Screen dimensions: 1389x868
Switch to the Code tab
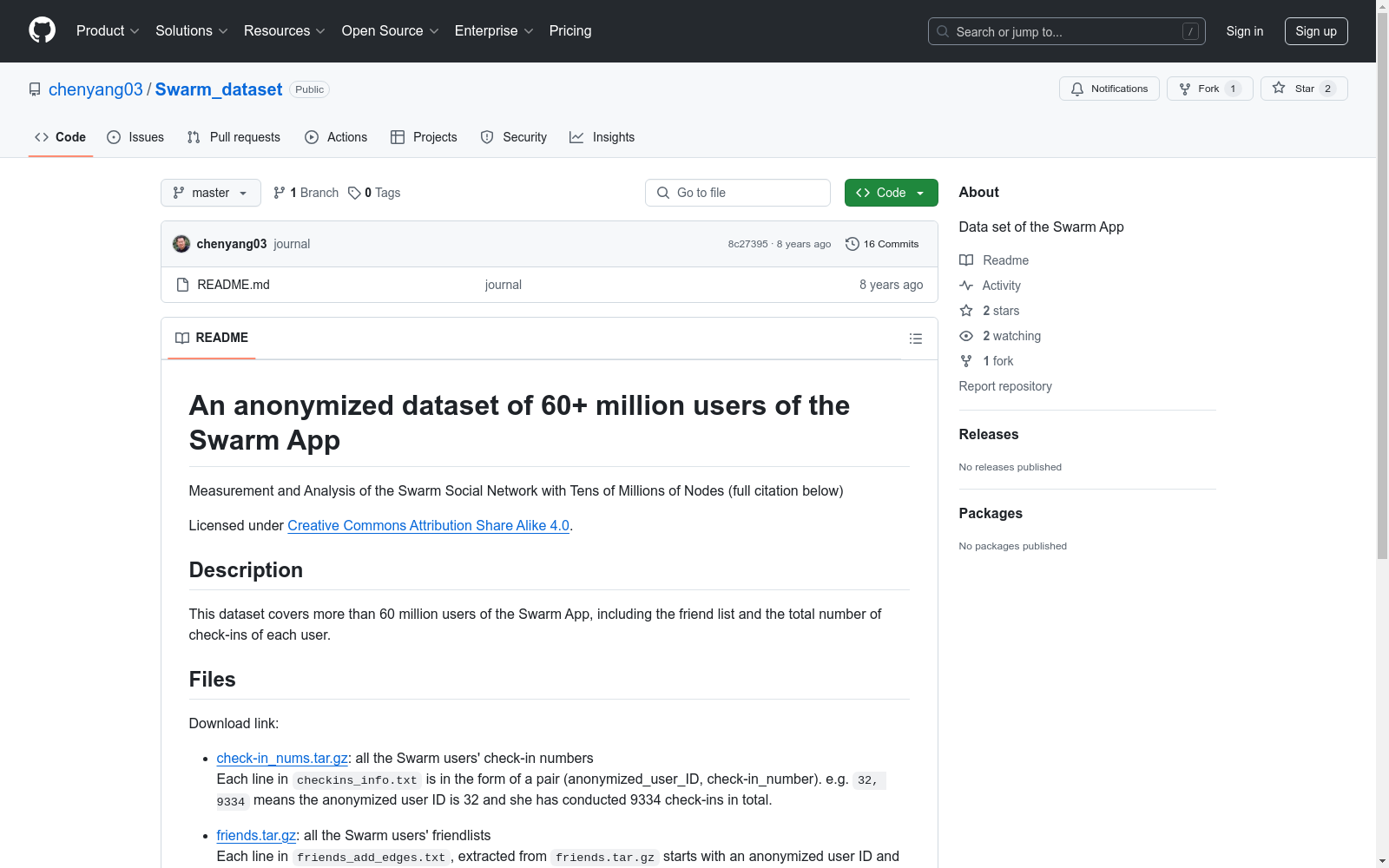(61, 137)
